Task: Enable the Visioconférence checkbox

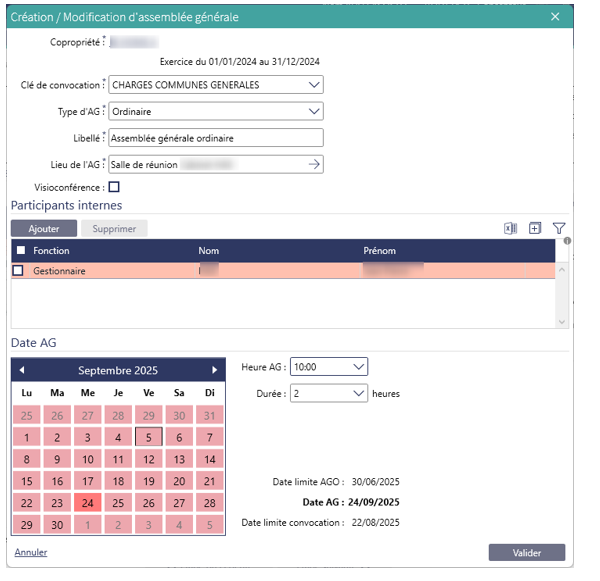Action: pos(114,187)
